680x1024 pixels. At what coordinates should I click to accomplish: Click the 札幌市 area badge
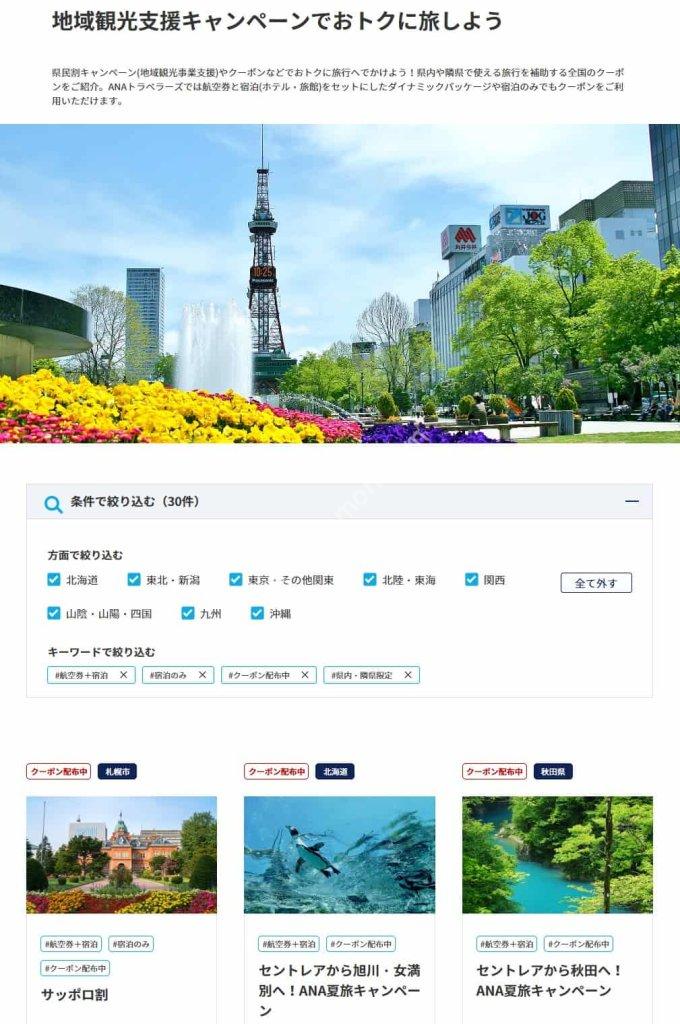tap(117, 771)
